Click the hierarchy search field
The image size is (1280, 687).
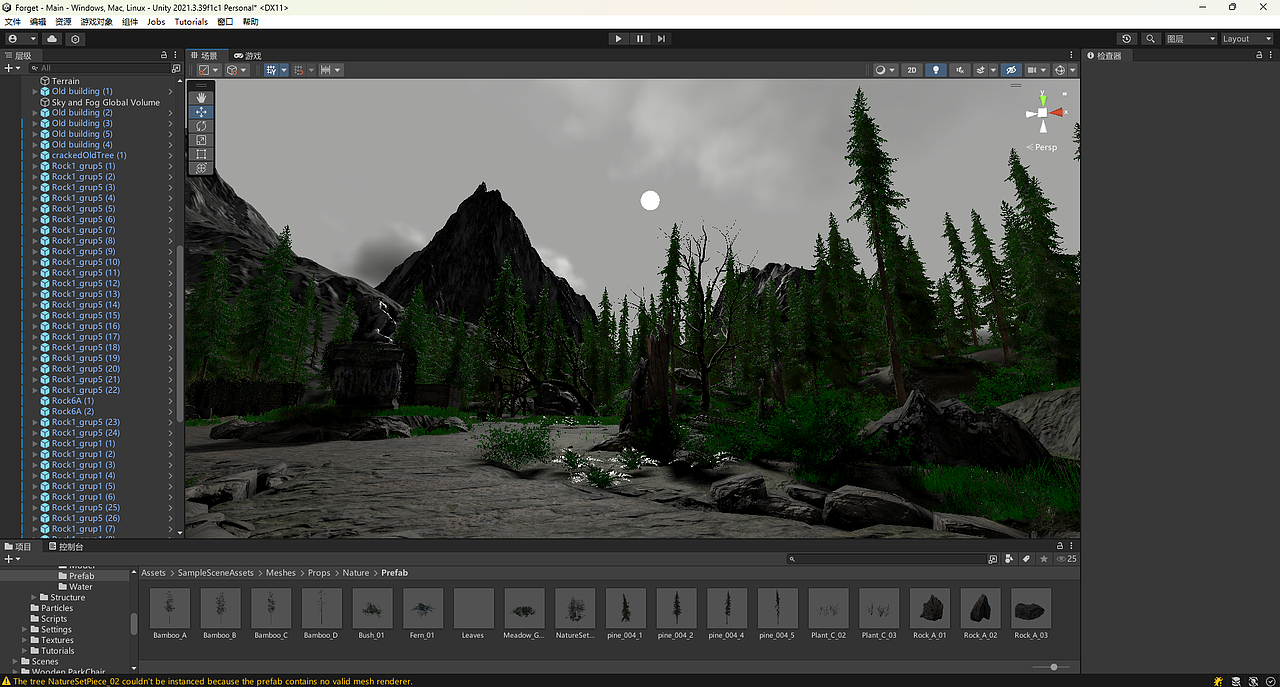pos(100,68)
